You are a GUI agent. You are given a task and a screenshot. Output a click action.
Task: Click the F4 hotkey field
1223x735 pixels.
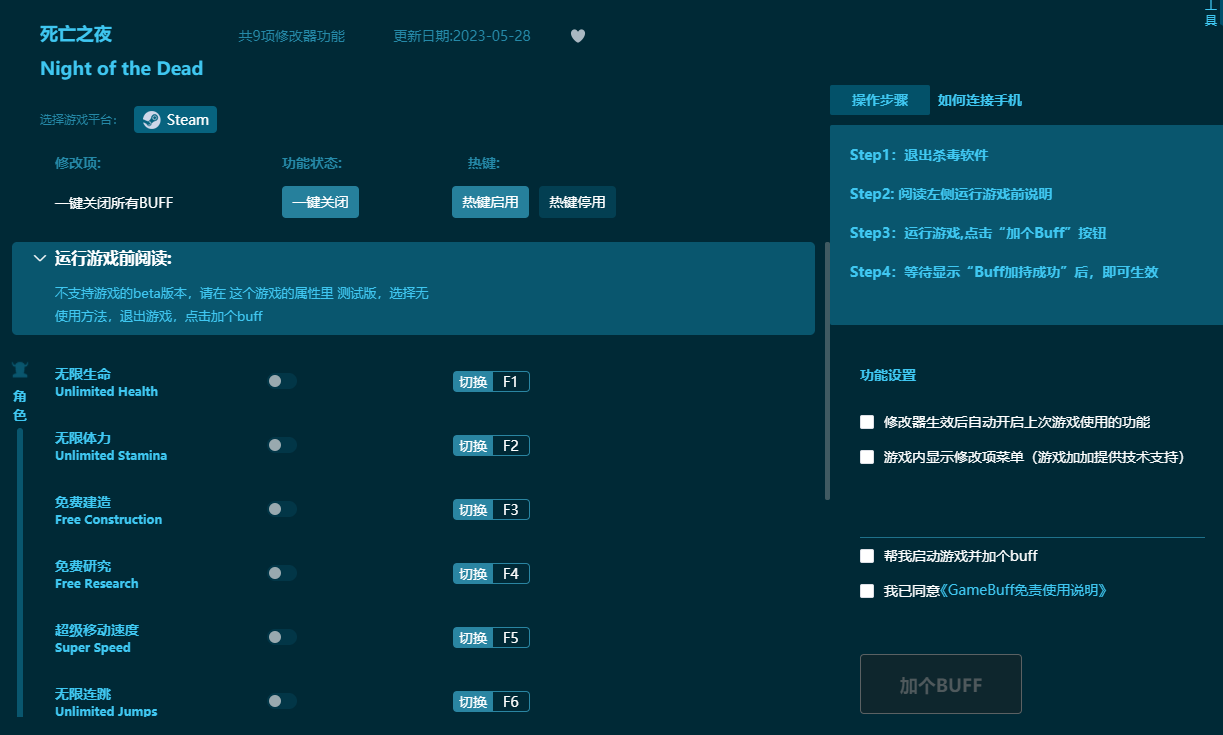point(511,574)
